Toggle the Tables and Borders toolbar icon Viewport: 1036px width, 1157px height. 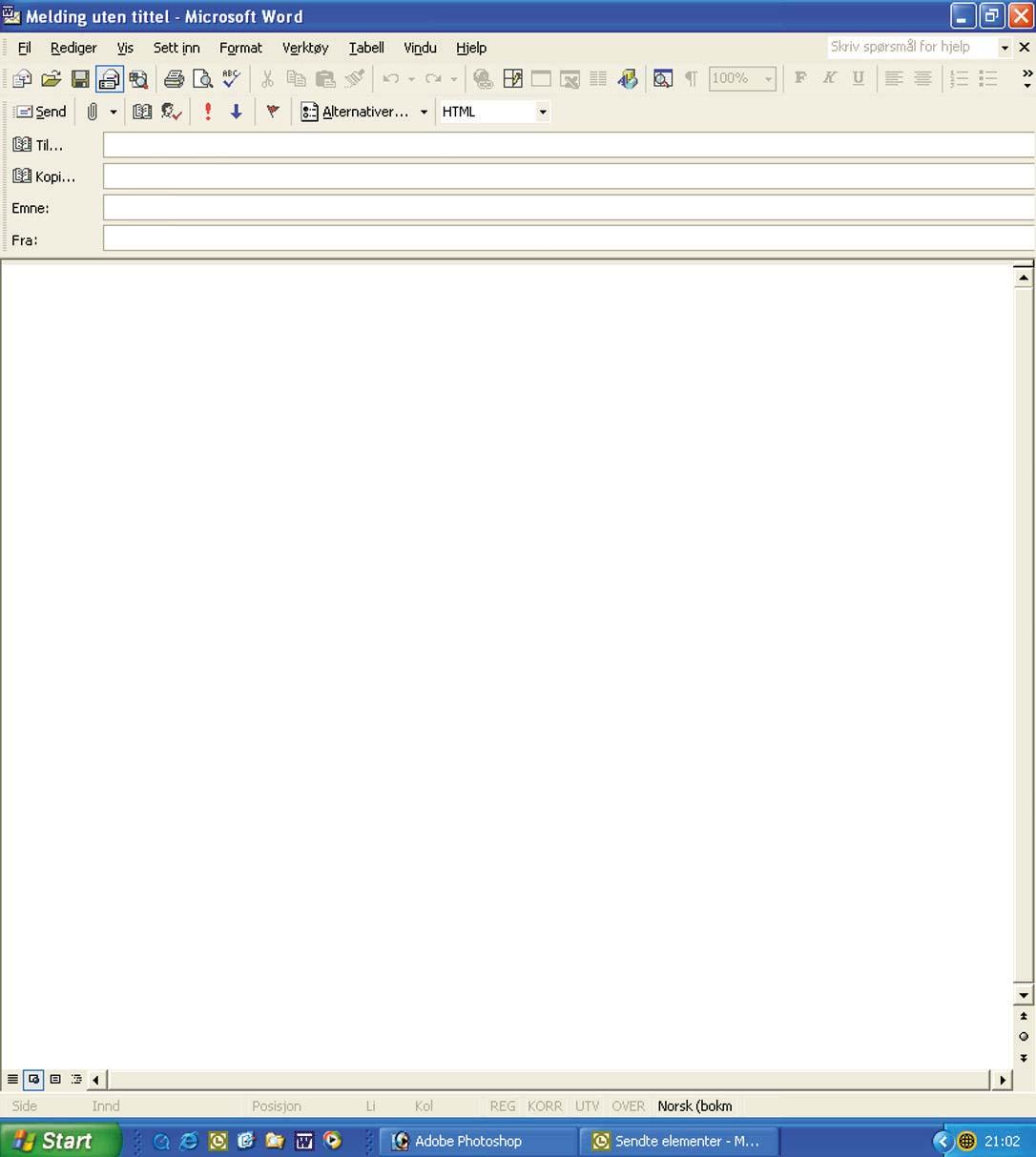tap(512, 79)
